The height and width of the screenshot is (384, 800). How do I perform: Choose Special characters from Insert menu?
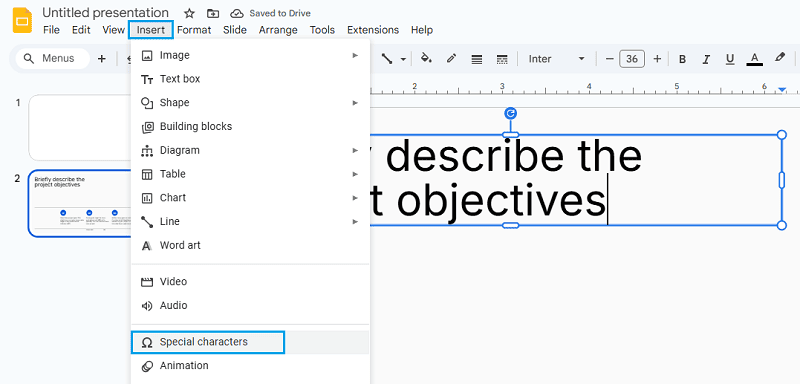click(x=250, y=342)
